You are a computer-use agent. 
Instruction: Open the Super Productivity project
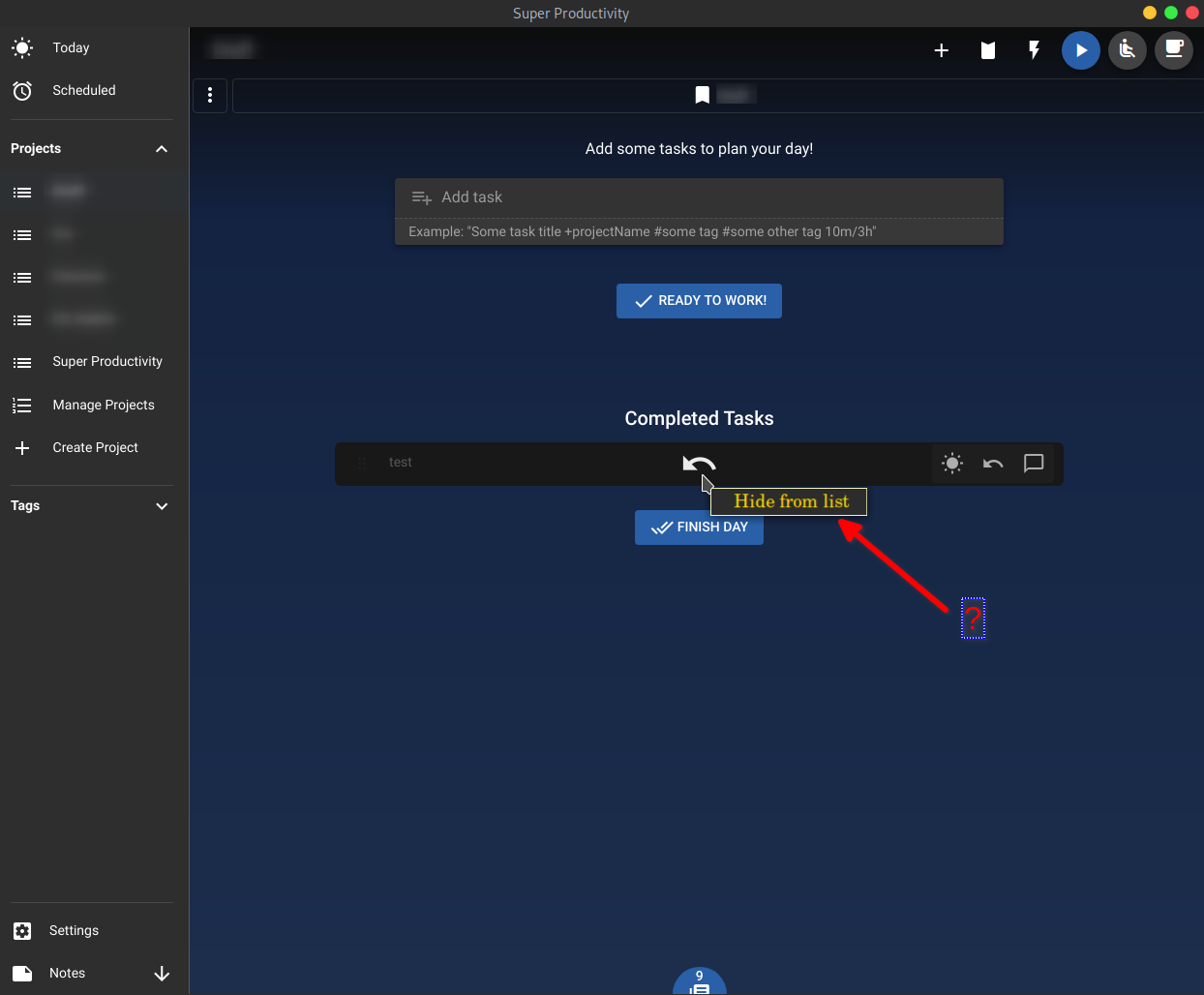coord(107,361)
